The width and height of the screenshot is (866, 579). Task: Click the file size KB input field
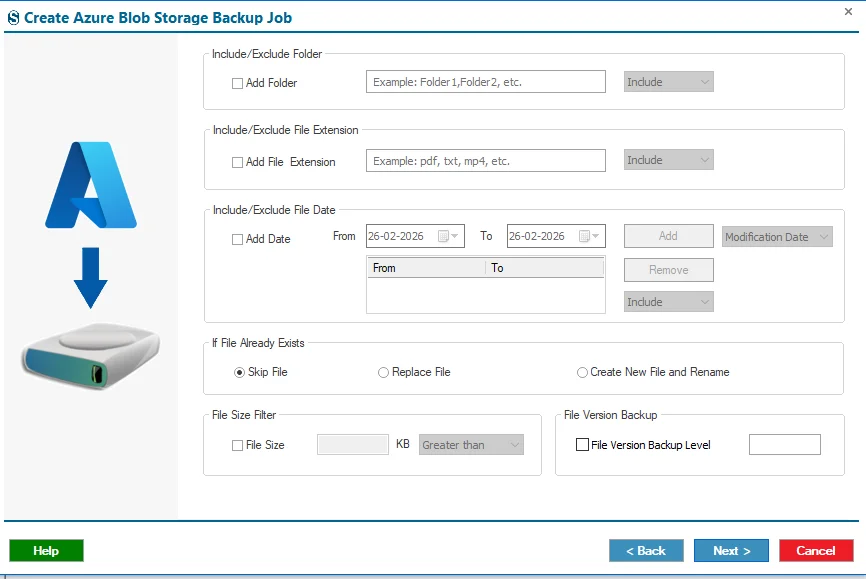[x=353, y=445]
